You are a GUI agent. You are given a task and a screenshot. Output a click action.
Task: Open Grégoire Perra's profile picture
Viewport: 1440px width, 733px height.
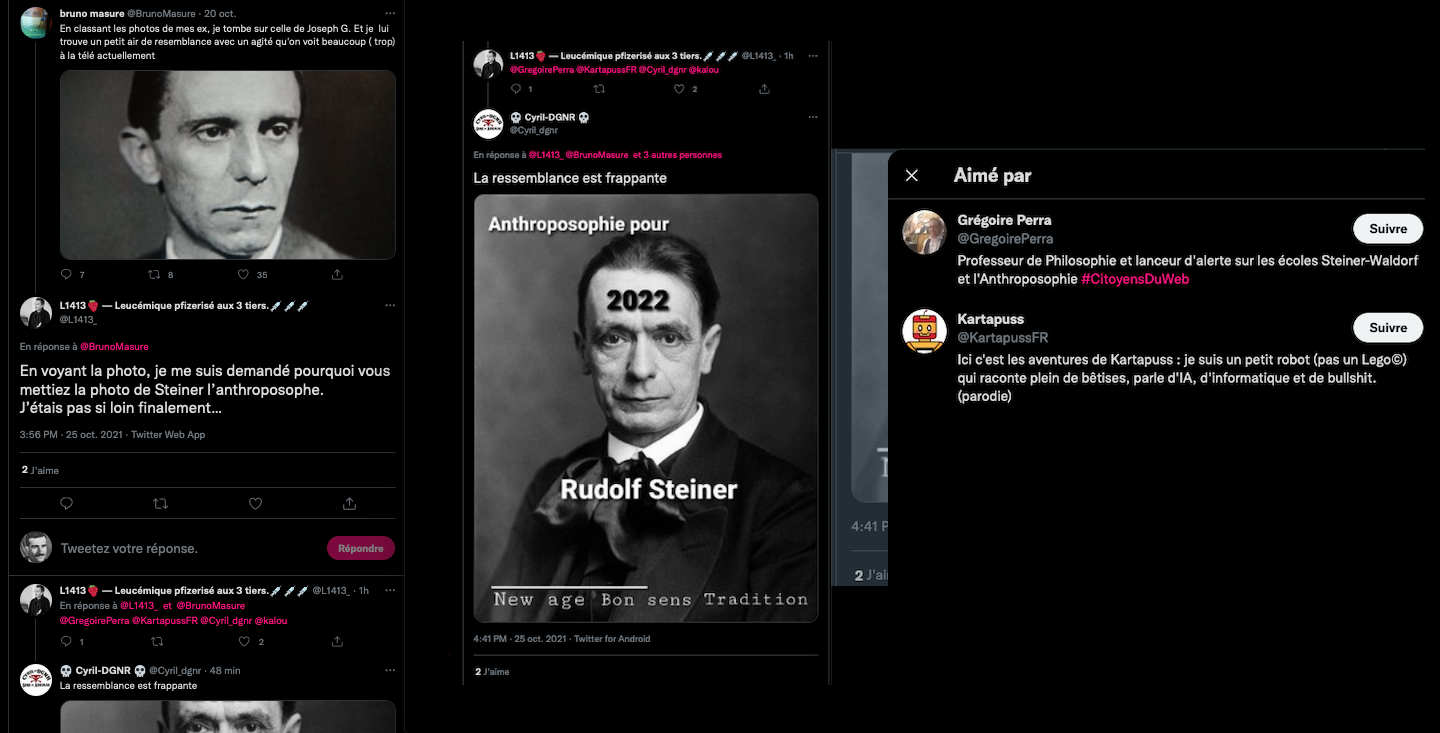[924, 232]
